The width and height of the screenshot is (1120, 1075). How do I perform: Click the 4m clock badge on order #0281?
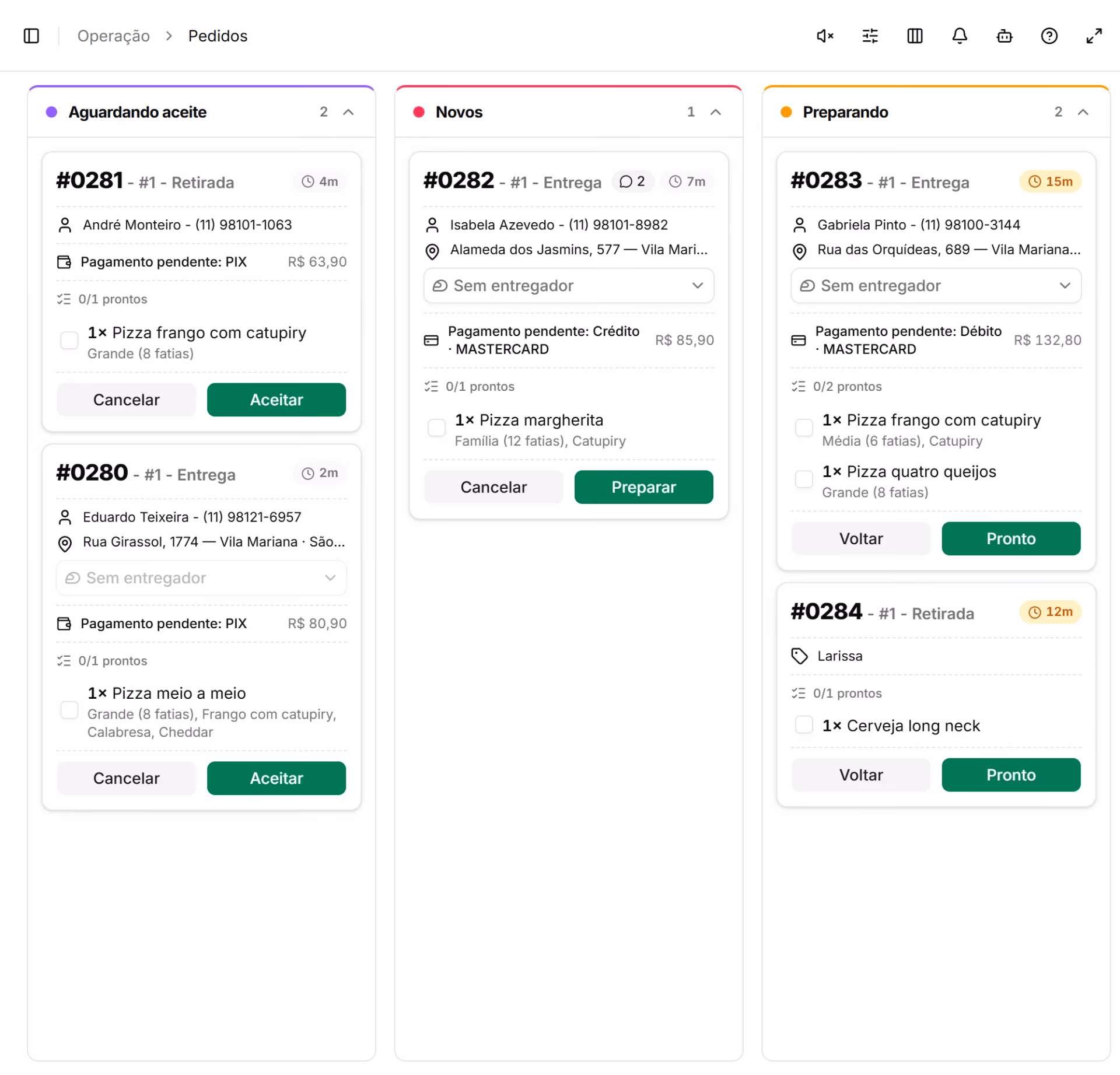[320, 181]
